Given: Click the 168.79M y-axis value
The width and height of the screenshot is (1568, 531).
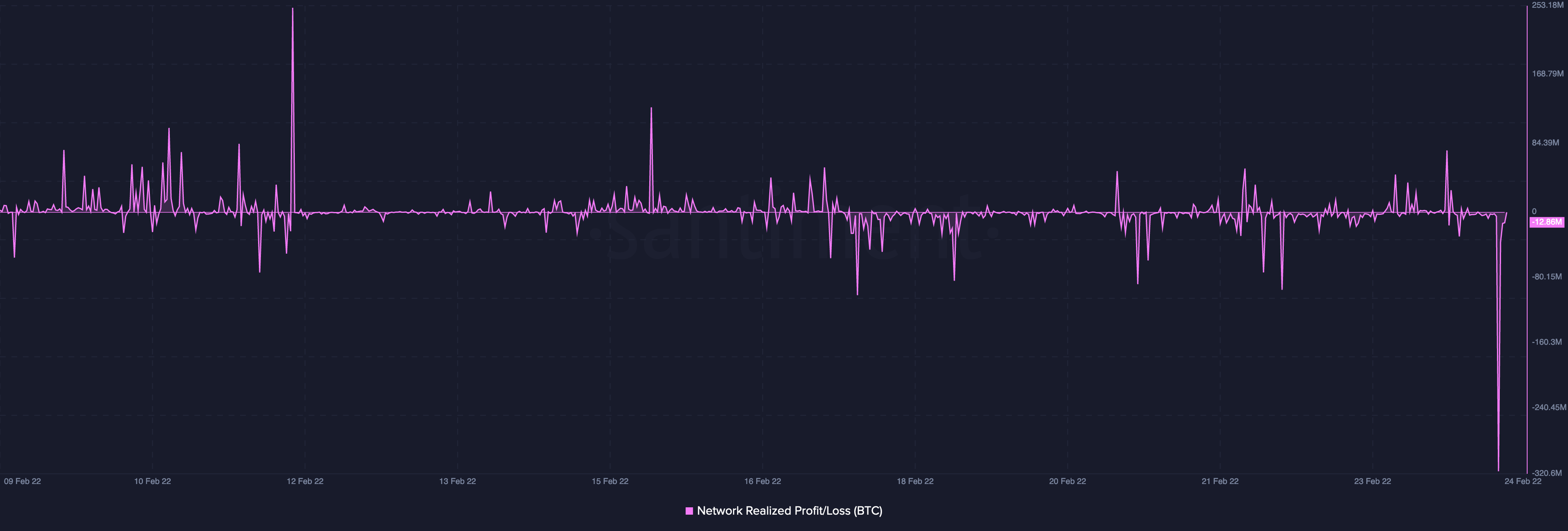Looking at the screenshot, I should [1547, 74].
